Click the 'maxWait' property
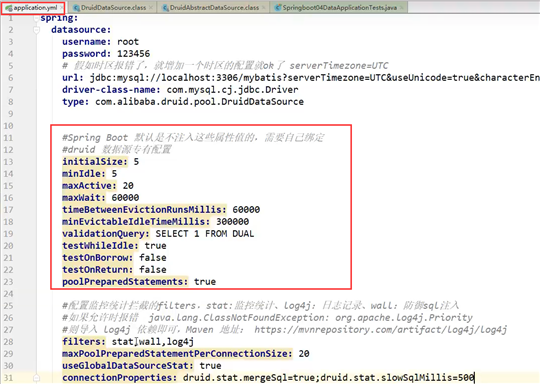 [84, 198]
